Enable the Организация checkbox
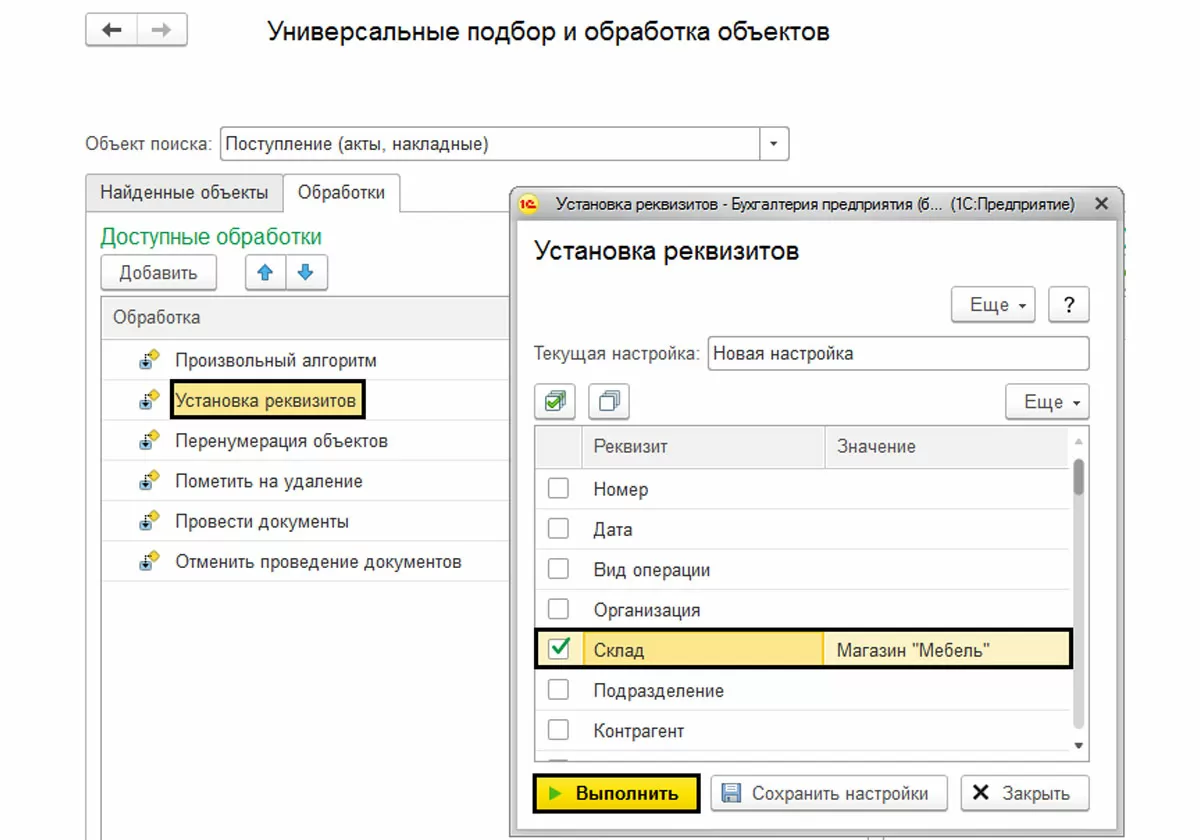Screen dimensions: 1200x840 tap(559, 609)
